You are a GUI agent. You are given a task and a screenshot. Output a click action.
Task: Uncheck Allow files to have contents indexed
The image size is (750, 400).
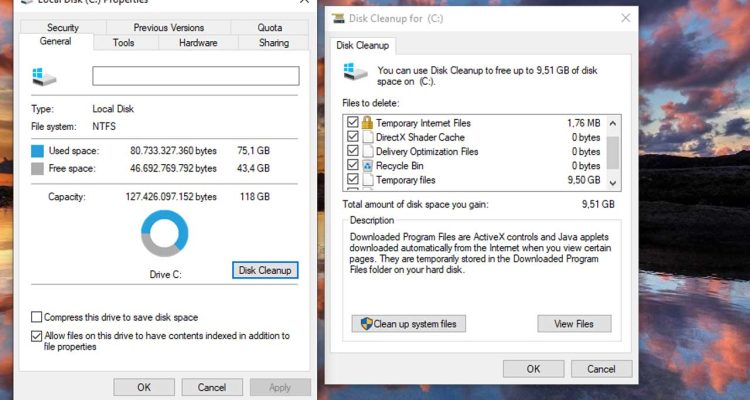pos(36,336)
